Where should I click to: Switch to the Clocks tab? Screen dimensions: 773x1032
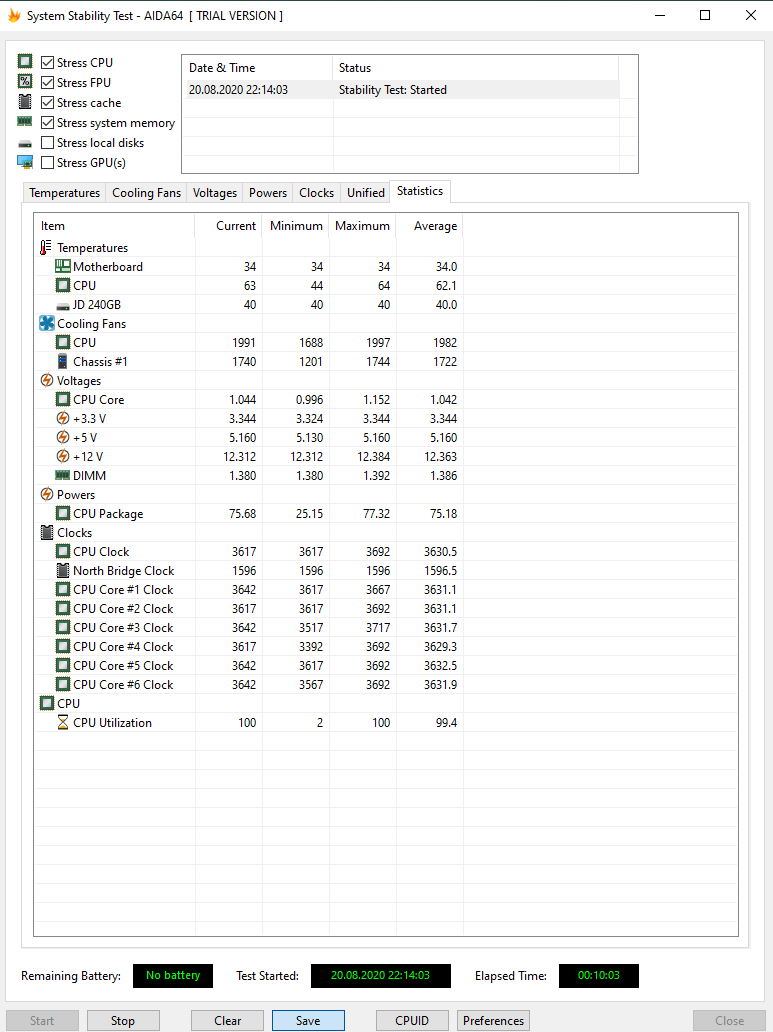[317, 193]
